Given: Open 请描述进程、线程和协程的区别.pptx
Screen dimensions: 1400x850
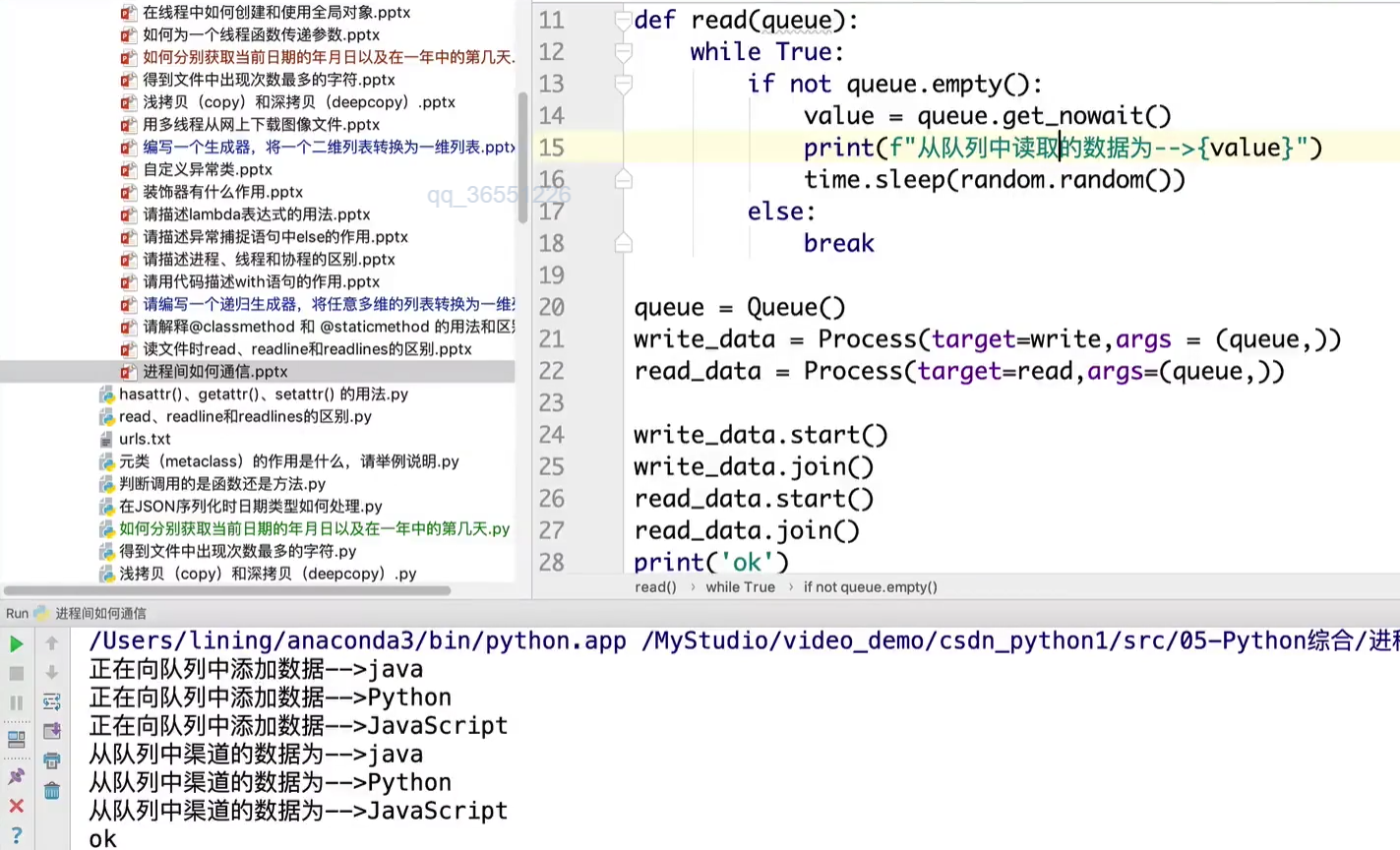Looking at the screenshot, I should 269,260.
